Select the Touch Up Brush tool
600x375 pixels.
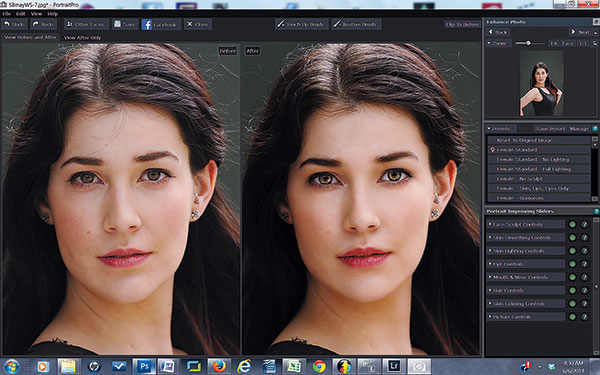(302, 24)
